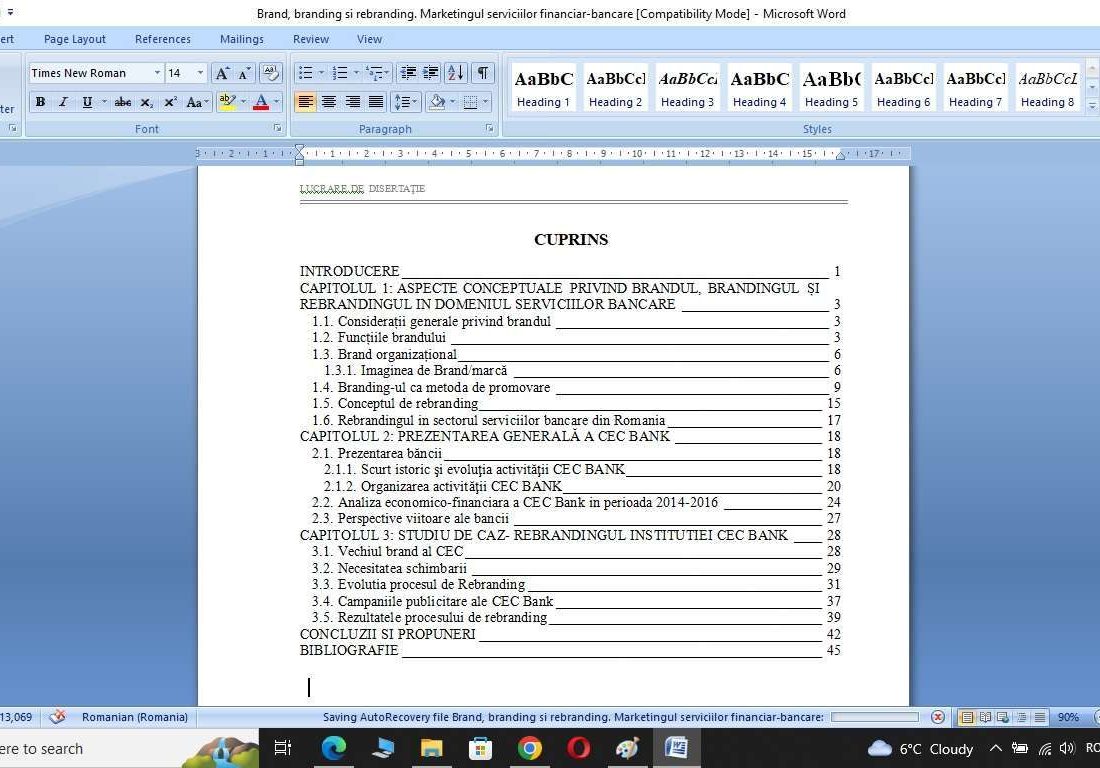Screen dimensions: 1100x768
Task: Justify the paragraph text
Action: click(x=376, y=102)
